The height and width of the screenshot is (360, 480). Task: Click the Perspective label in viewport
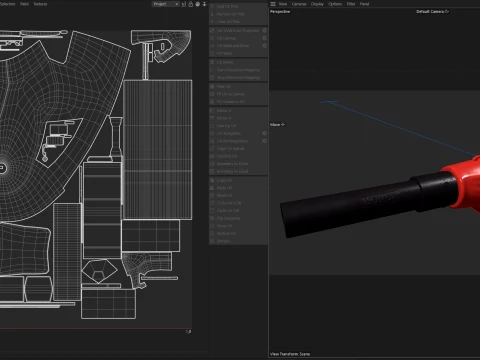click(280, 12)
